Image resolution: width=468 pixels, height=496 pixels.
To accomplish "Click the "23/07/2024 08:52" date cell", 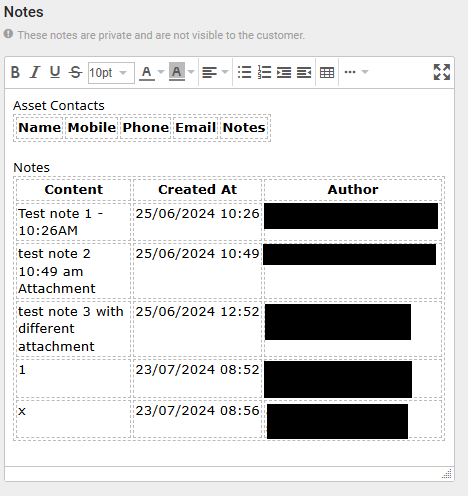I will coord(198,378).
